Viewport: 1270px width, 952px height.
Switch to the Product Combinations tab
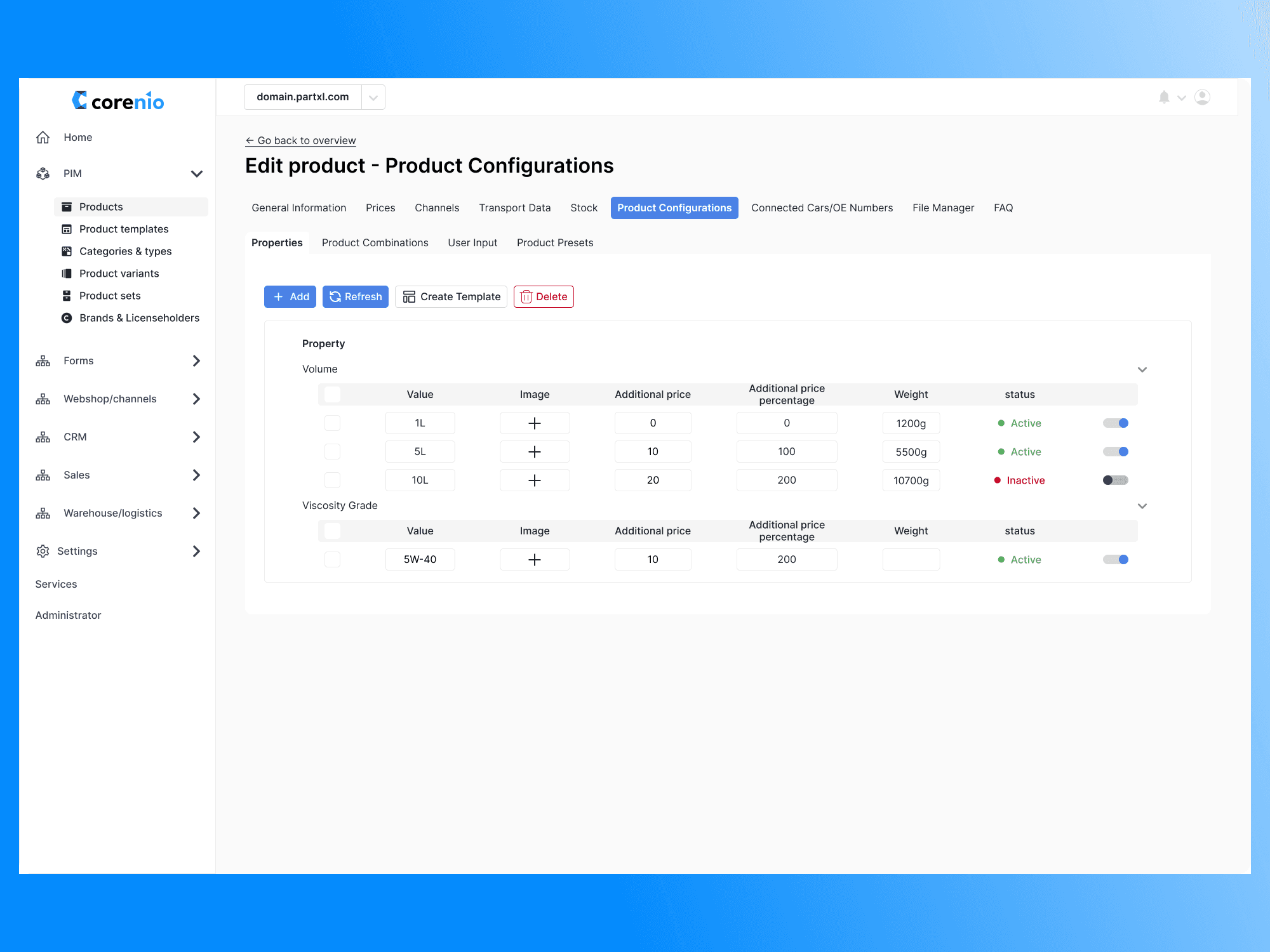click(375, 242)
